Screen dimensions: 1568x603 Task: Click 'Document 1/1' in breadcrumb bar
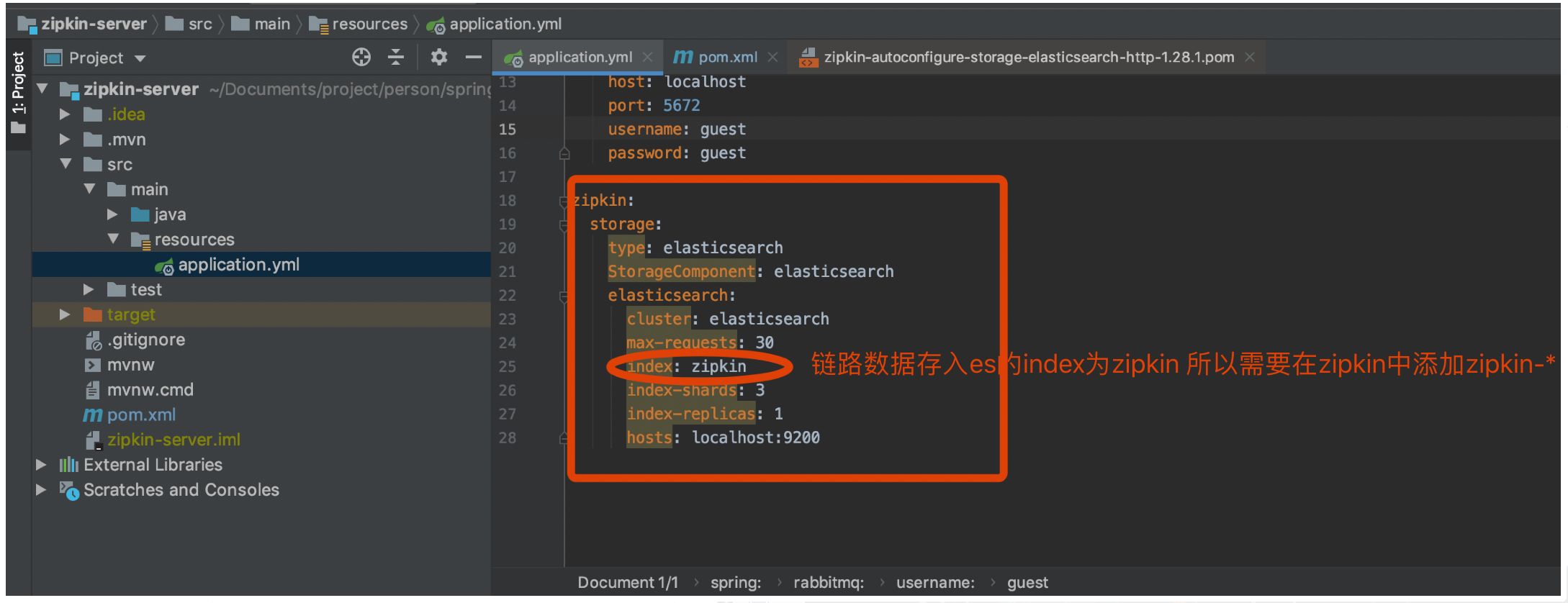(x=628, y=583)
